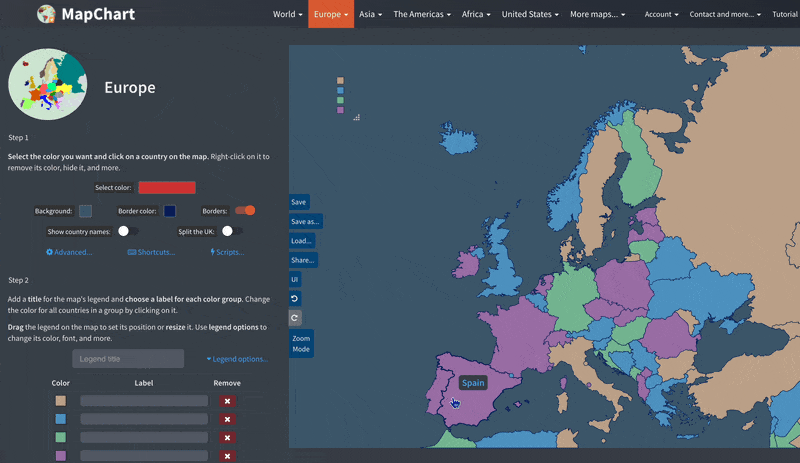Expand Legend options link
The image size is (800, 463).
pos(237,359)
